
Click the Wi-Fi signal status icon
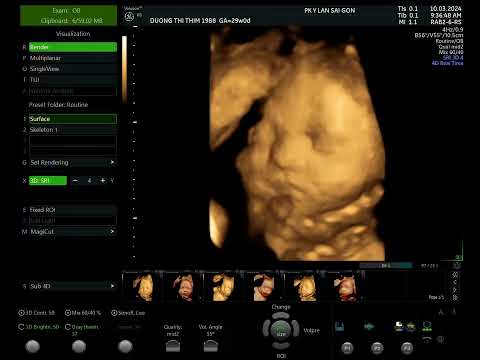(x=427, y=339)
